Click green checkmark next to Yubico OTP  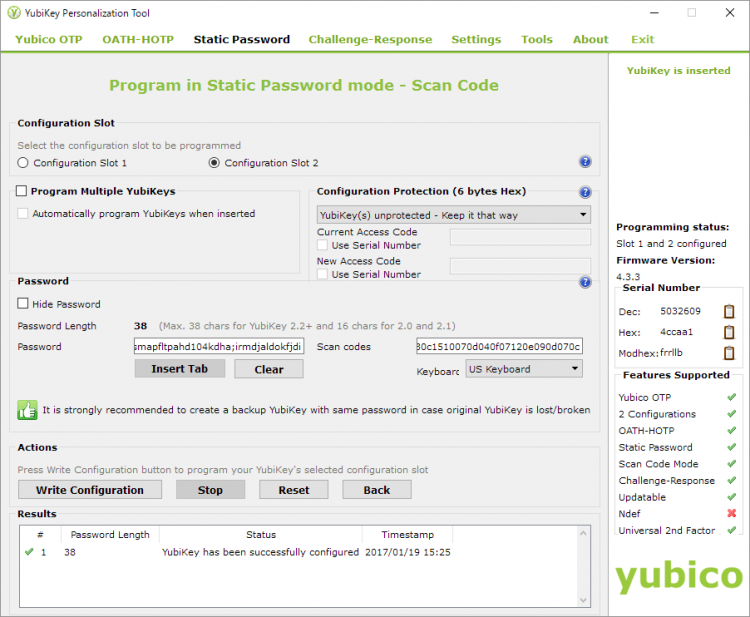pyautogui.click(x=731, y=397)
